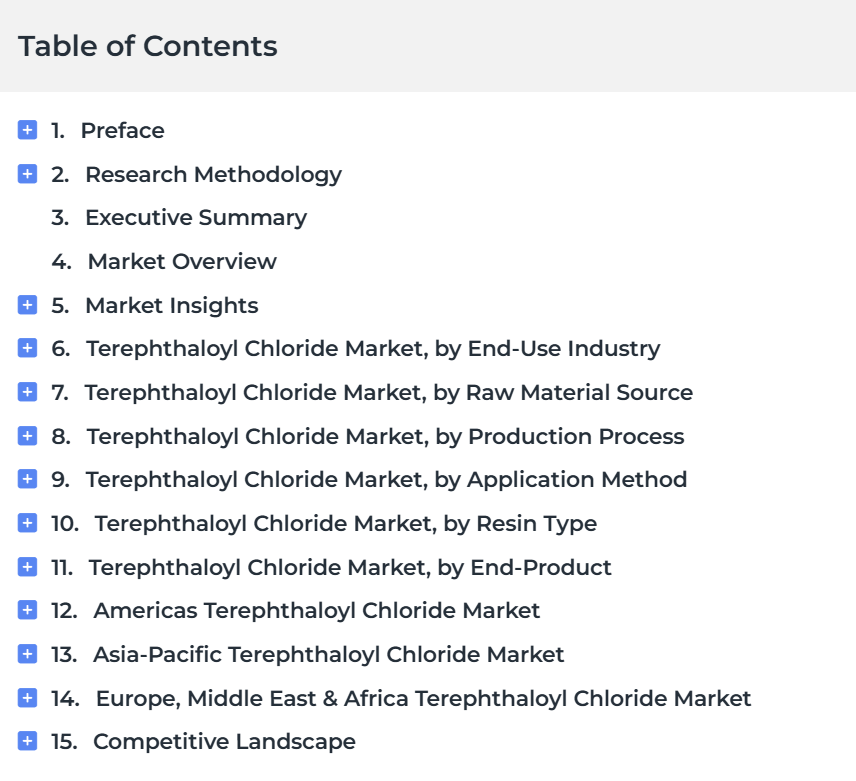This screenshot has width=856, height=781.
Task: Click the Market Insights label
Action: [172, 306]
